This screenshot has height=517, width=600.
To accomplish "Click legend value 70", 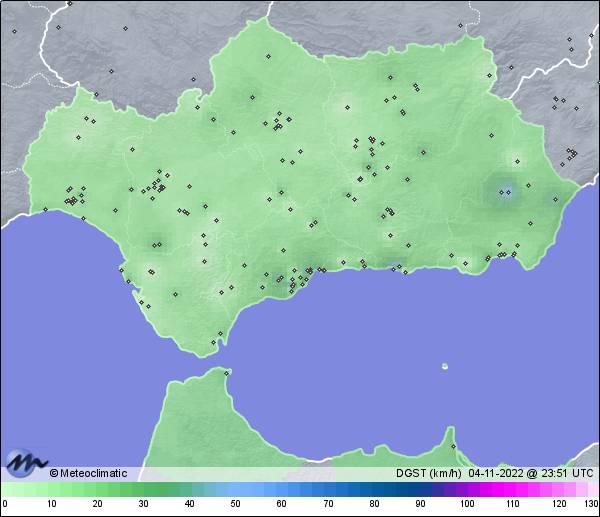I will click(x=328, y=504).
